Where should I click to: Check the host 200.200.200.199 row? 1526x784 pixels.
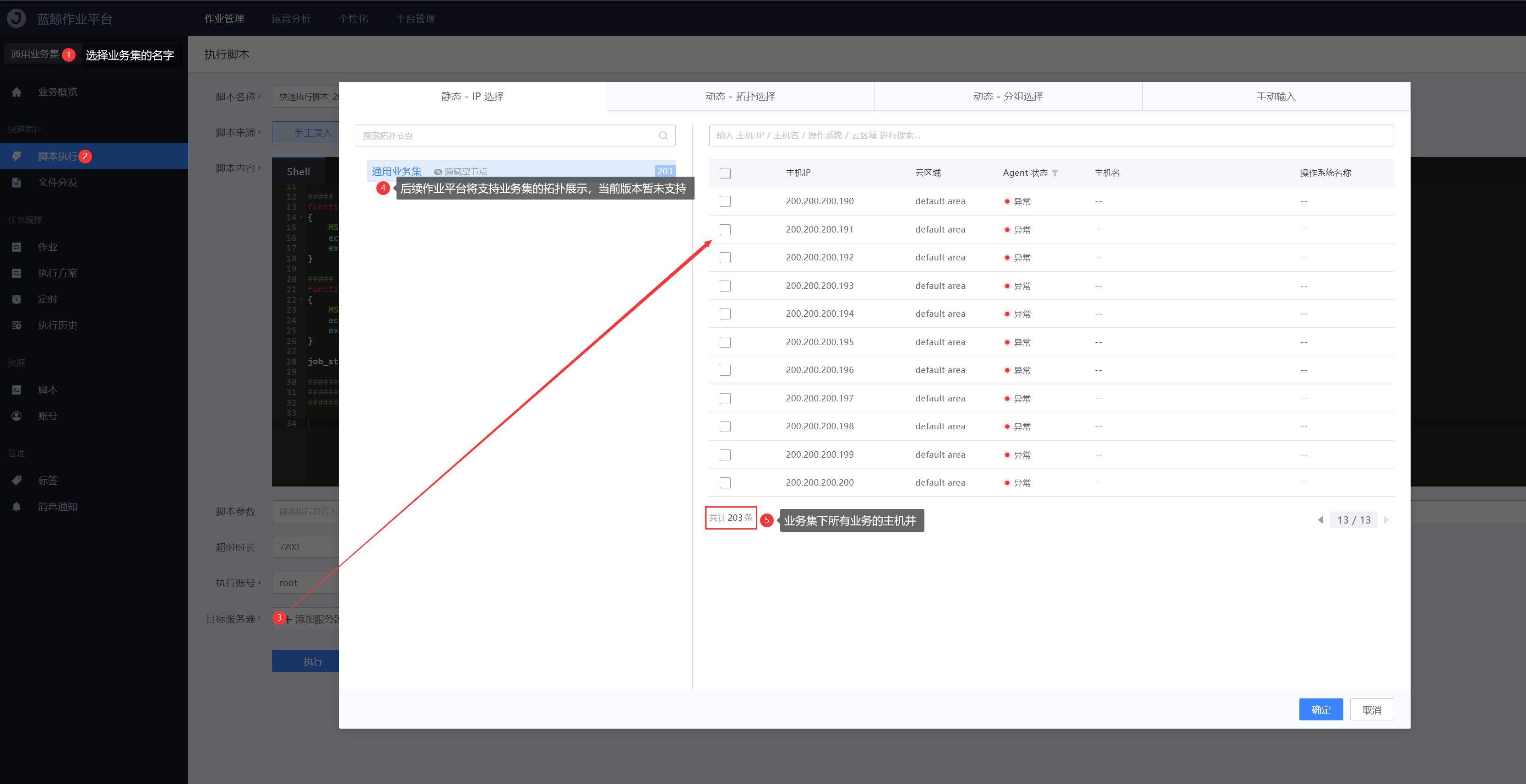[725, 455]
